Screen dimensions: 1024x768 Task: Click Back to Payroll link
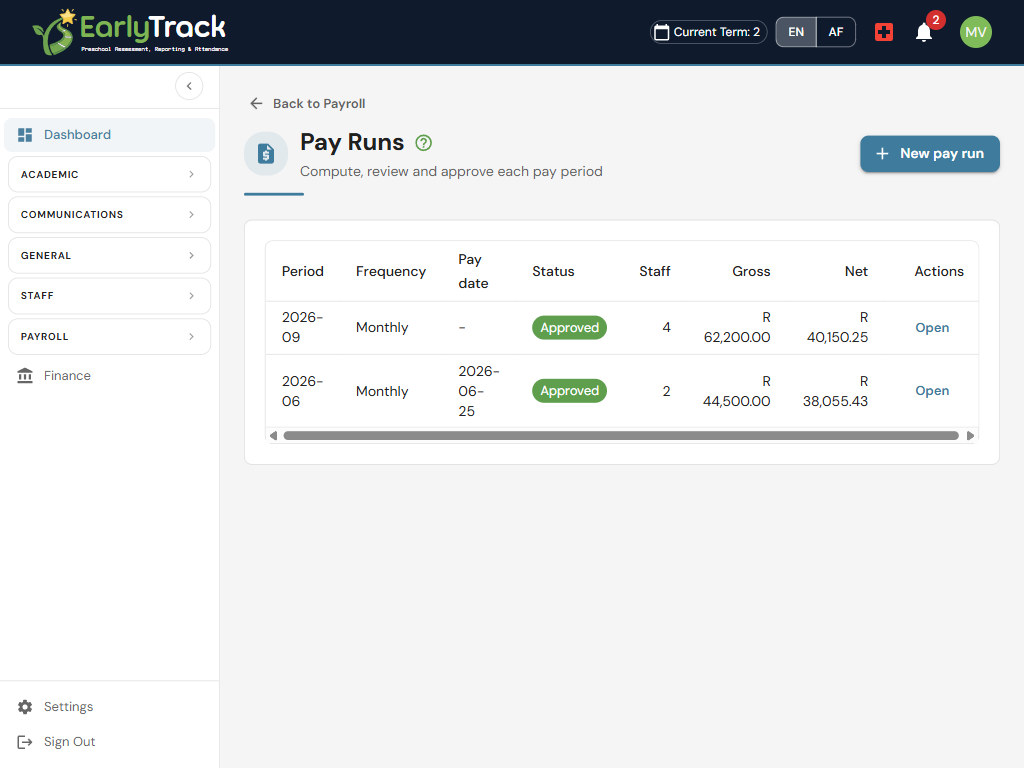pos(308,103)
